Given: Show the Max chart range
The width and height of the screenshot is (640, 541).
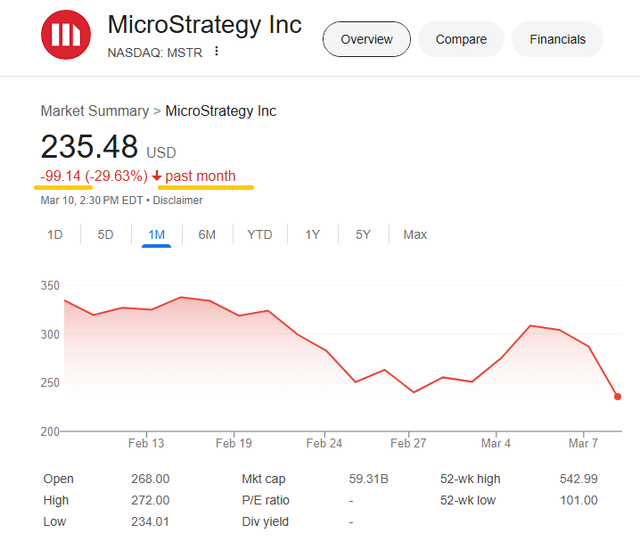Looking at the screenshot, I should click(415, 235).
